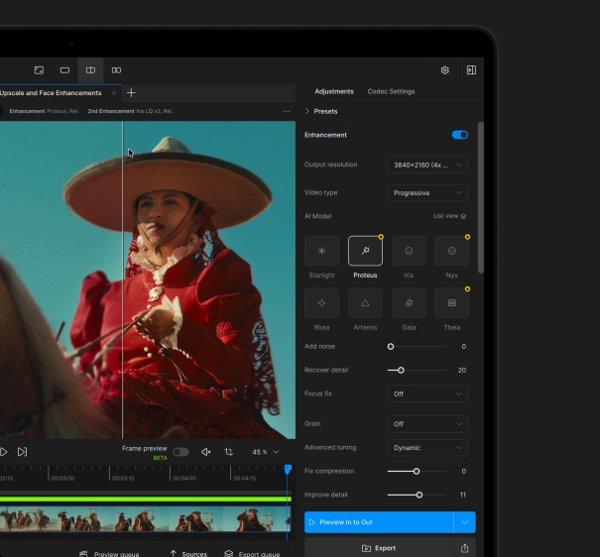This screenshot has width=600, height=557.
Task: Open the three-dot options menu above preview
Action: pos(286,111)
